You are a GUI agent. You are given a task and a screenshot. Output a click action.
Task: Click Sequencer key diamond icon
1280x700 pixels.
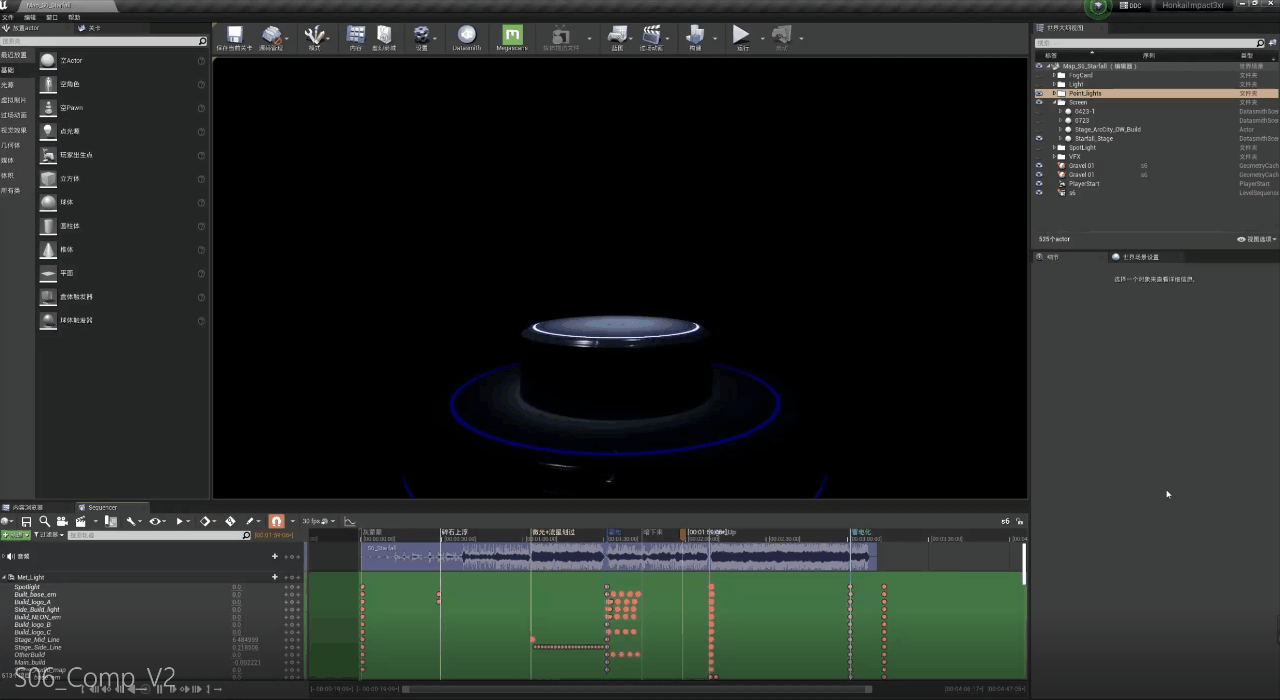pos(205,521)
